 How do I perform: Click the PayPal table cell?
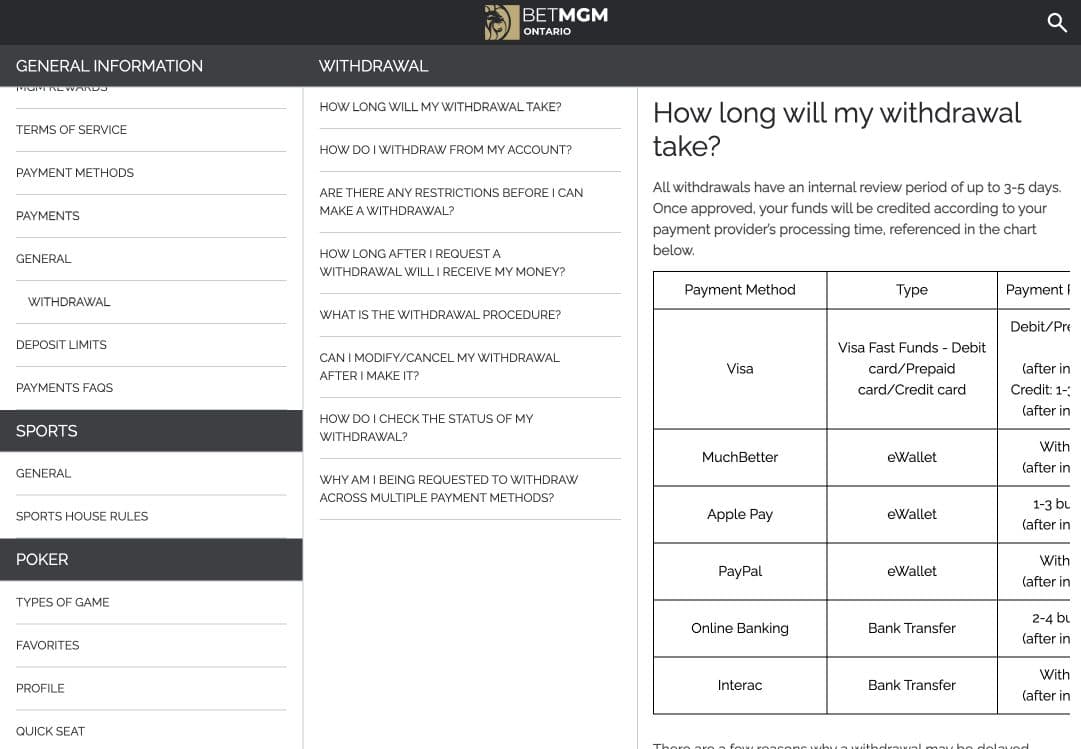click(x=740, y=571)
